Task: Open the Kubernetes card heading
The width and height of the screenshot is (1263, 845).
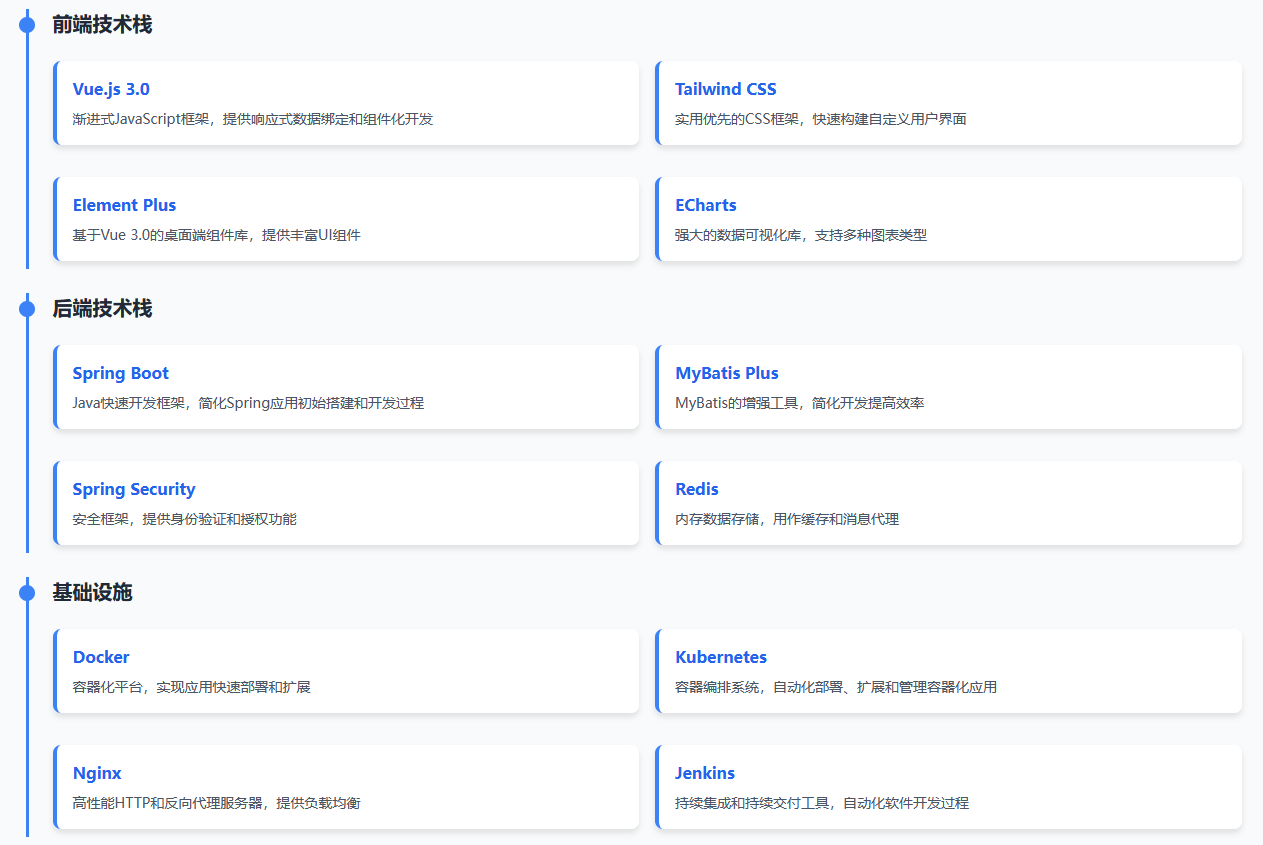Action: click(x=721, y=657)
